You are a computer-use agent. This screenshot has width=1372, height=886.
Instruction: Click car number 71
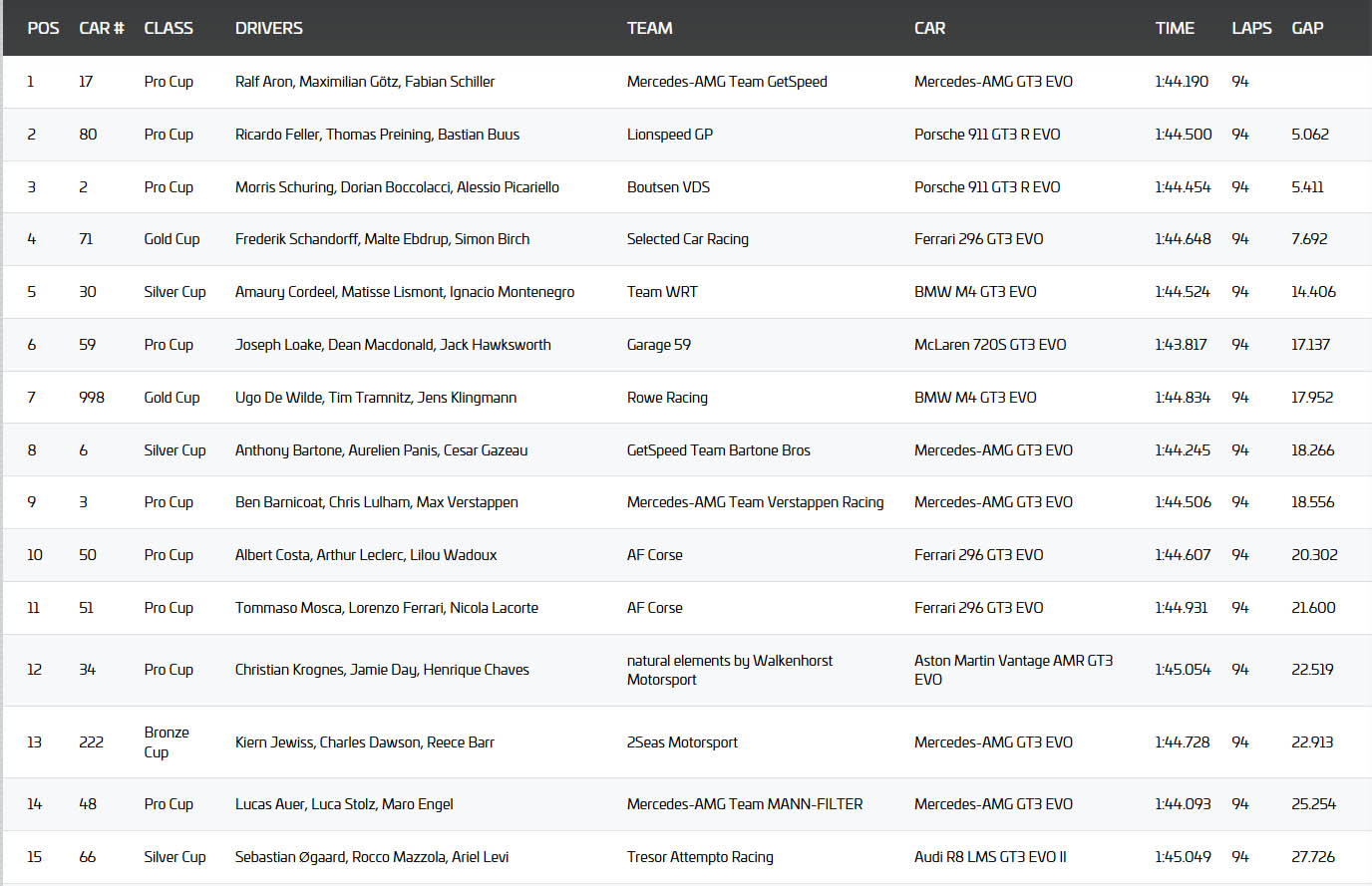click(x=86, y=239)
